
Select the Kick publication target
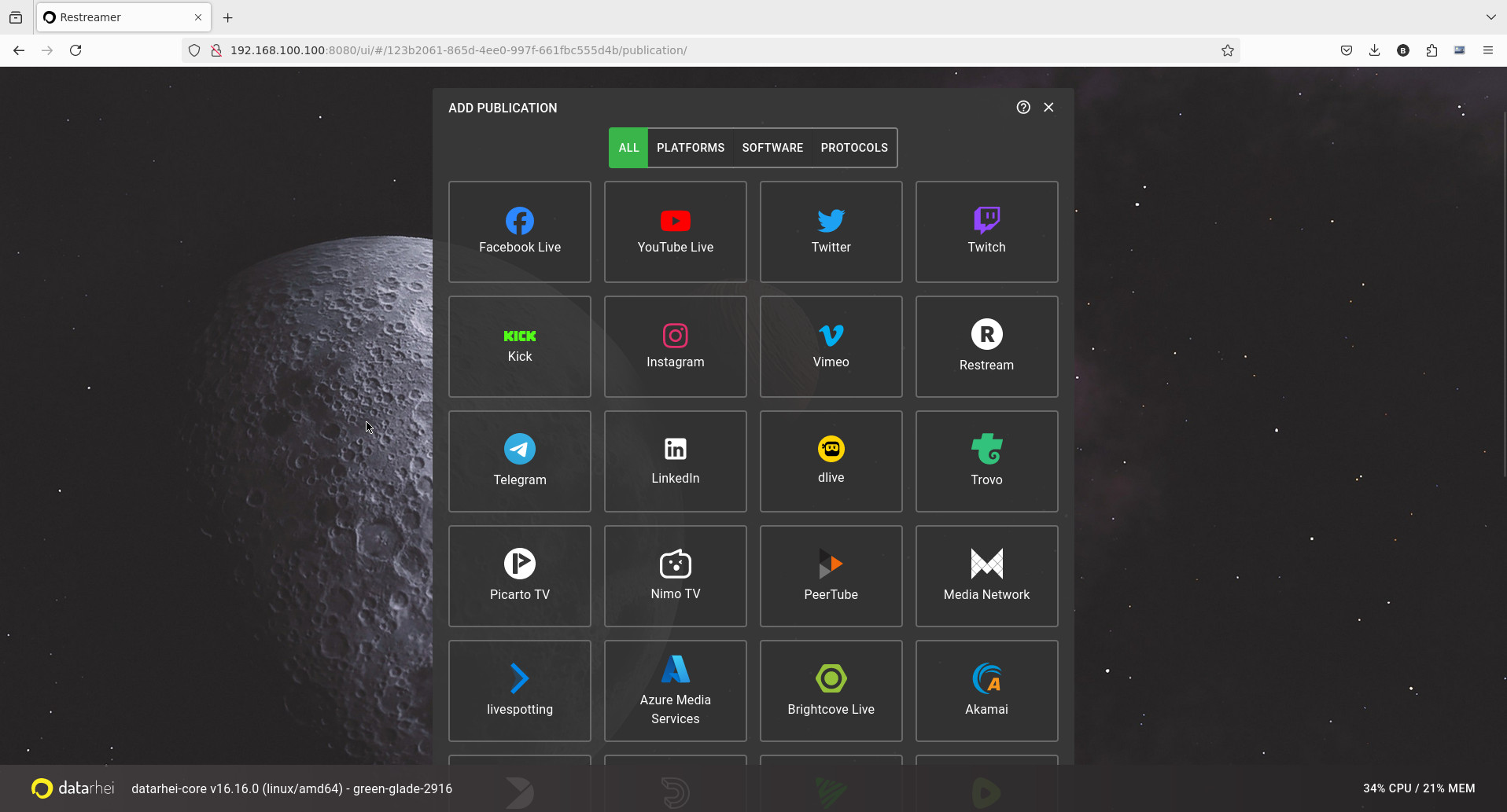pyautogui.click(x=519, y=346)
